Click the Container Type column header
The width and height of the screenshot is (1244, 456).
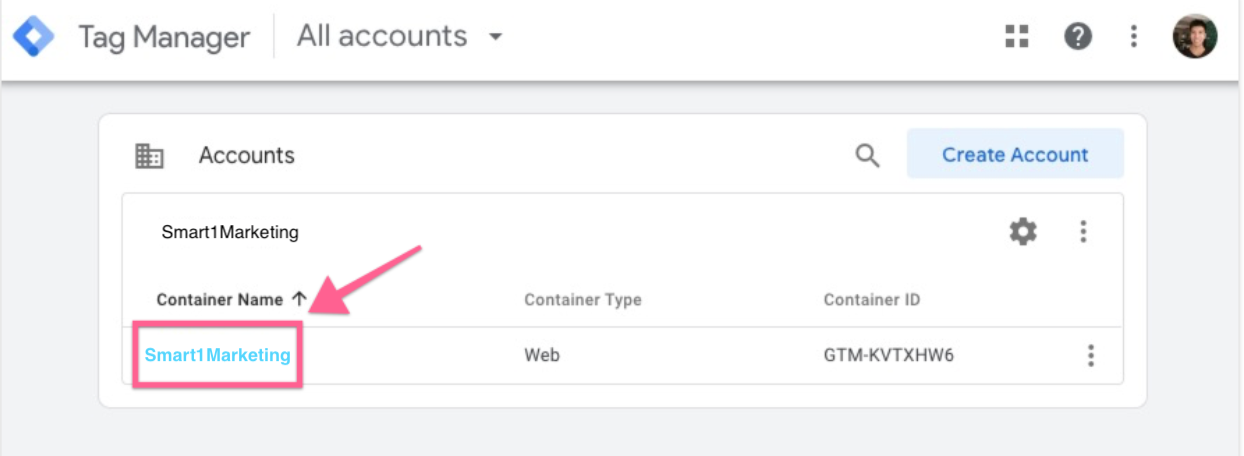click(x=582, y=300)
